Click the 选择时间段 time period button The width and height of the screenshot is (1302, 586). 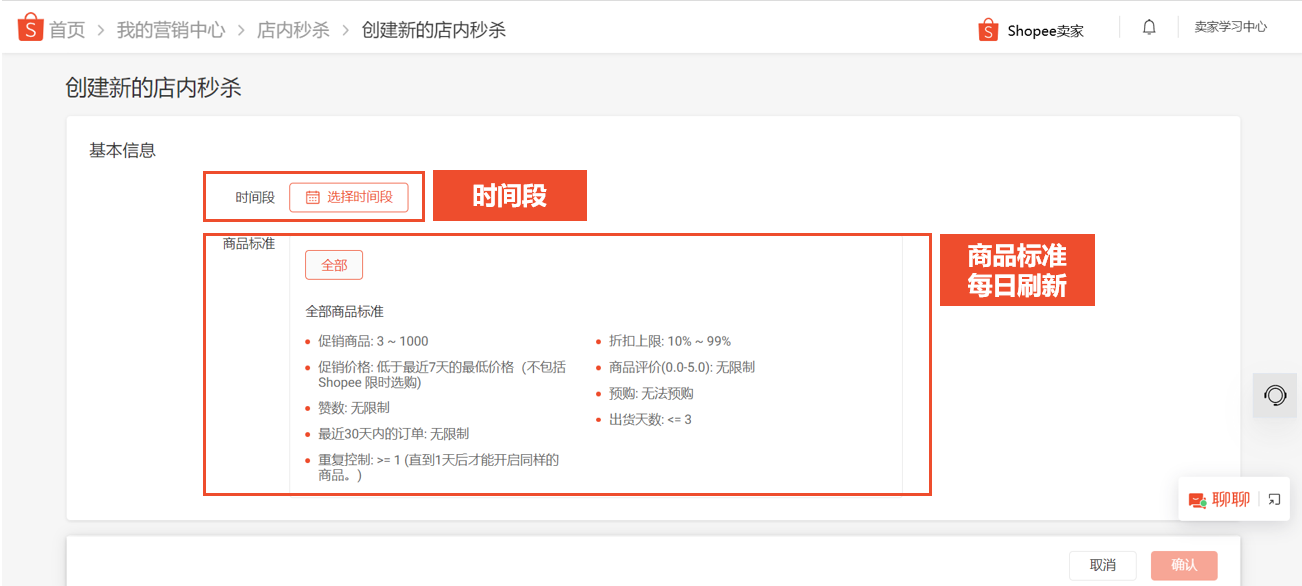pyautogui.click(x=352, y=197)
